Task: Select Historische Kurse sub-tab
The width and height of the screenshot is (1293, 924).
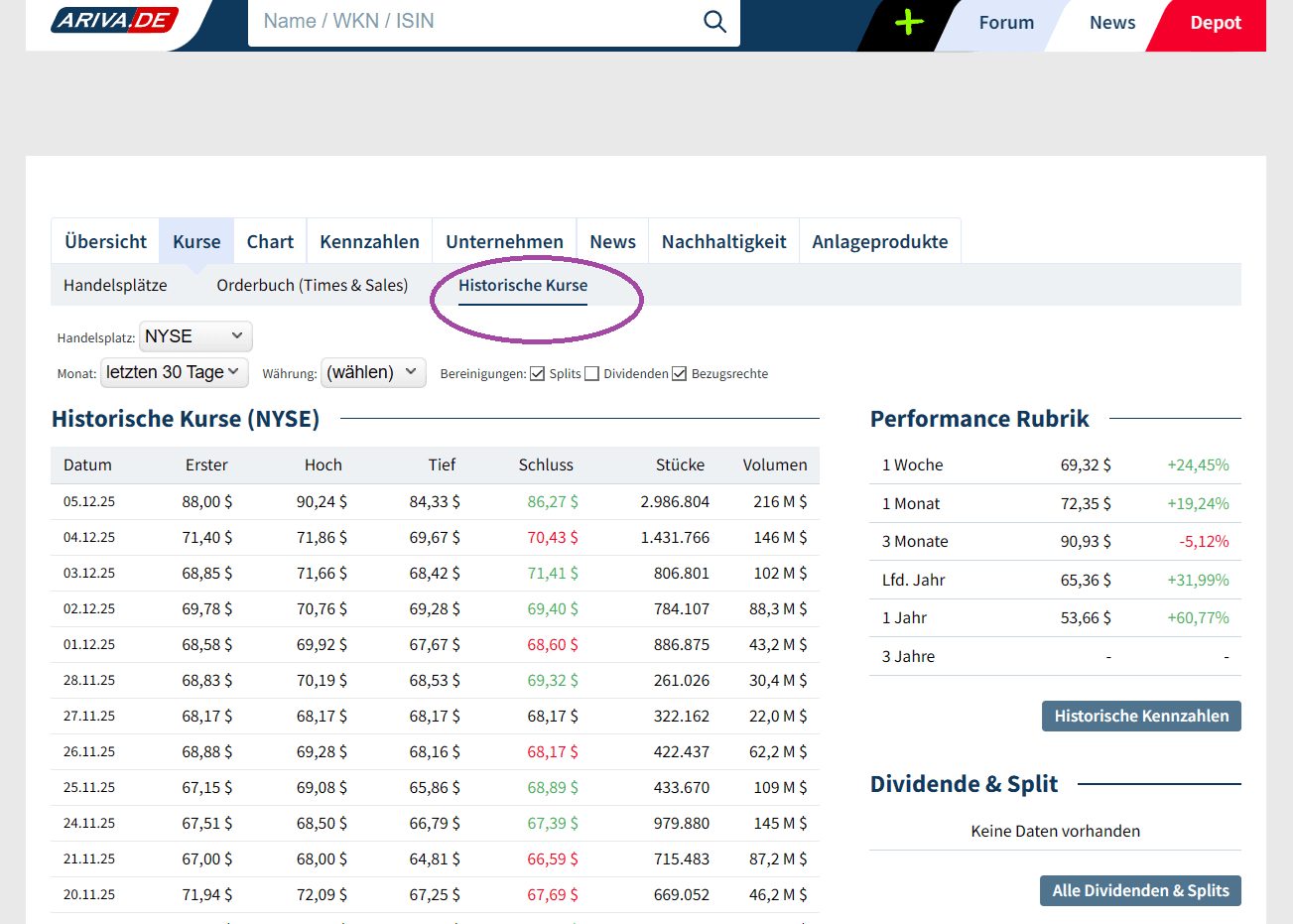Action: point(523,285)
